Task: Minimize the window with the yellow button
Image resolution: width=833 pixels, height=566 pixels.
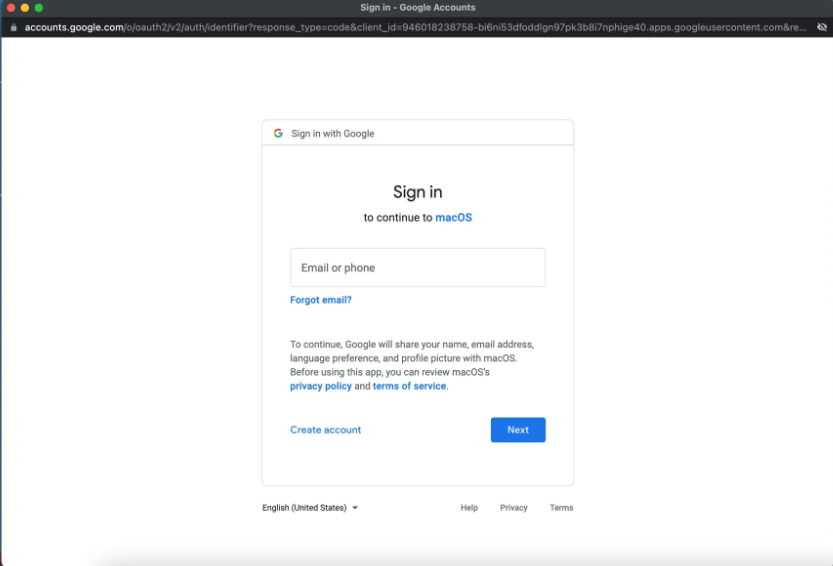Action: point(24,7)
